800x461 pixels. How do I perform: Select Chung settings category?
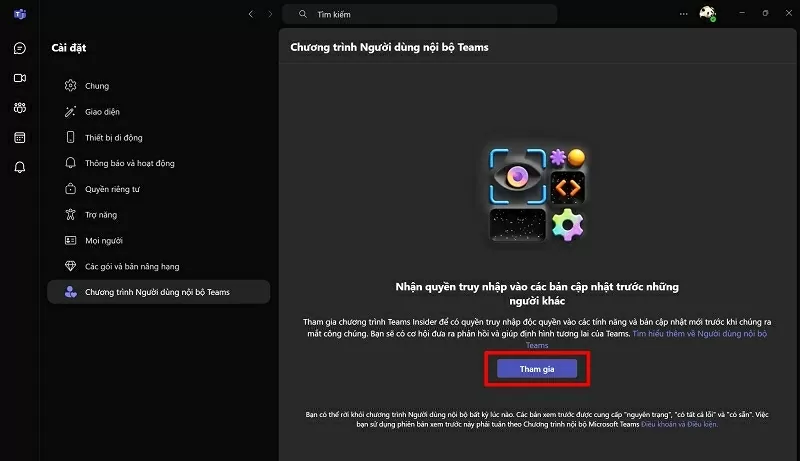tap(159, 86)
